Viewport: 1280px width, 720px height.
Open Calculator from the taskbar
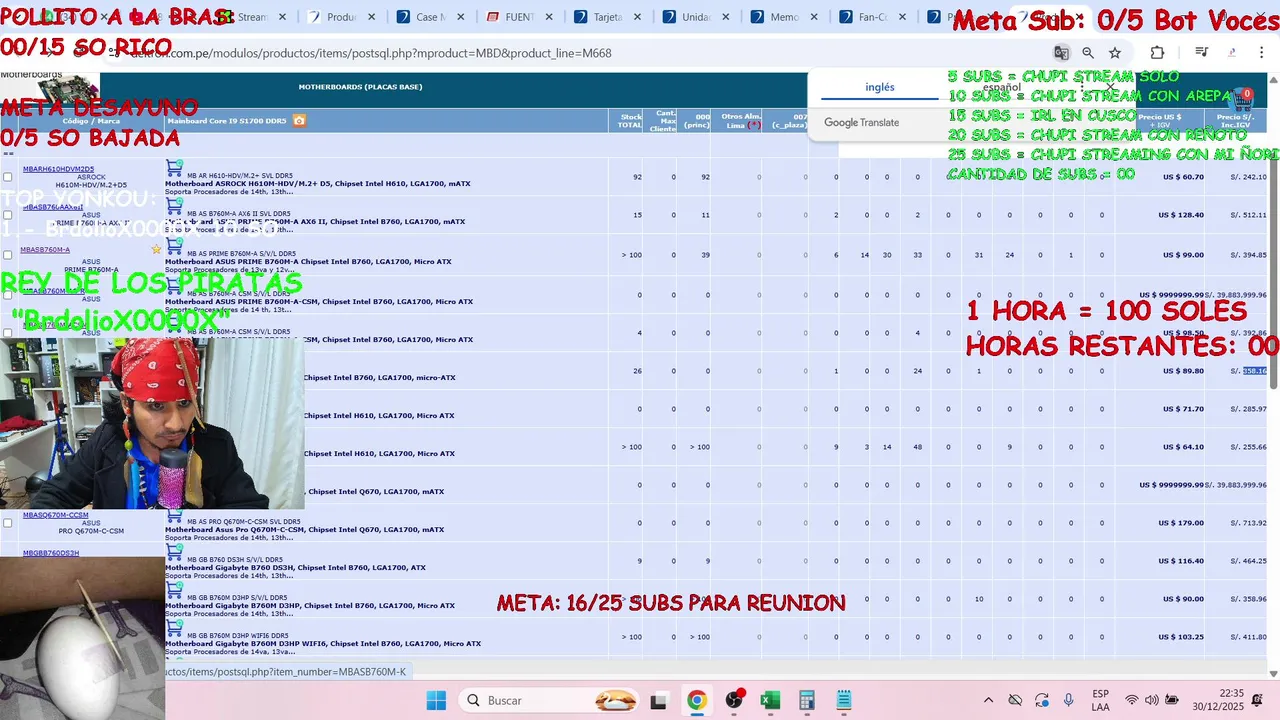(x=807, y=700)
